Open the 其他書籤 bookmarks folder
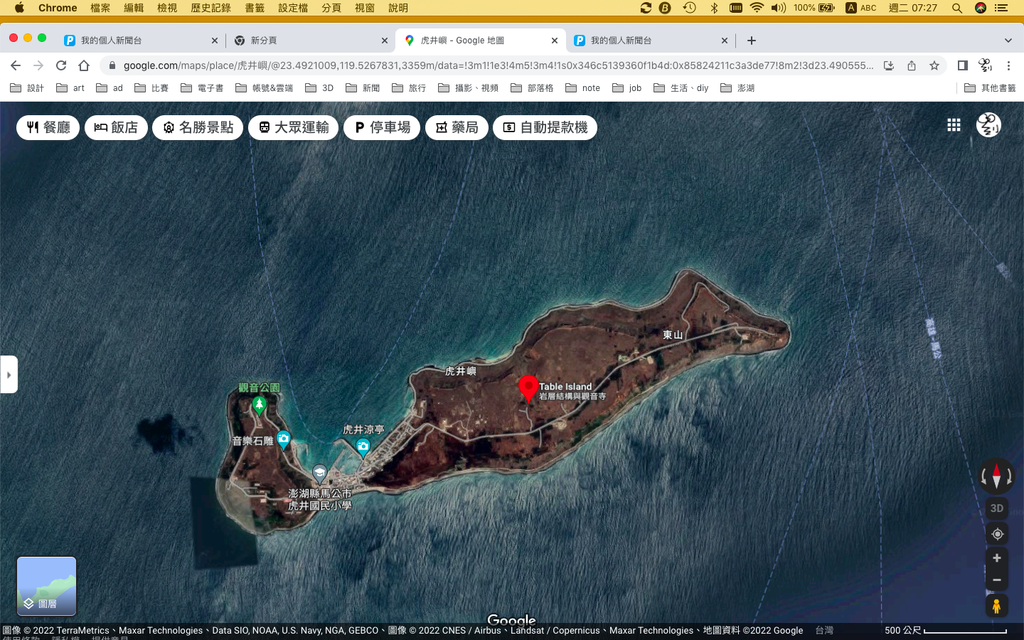The width and height of the screenshot is (1024, 640). (x=990, y=88)
